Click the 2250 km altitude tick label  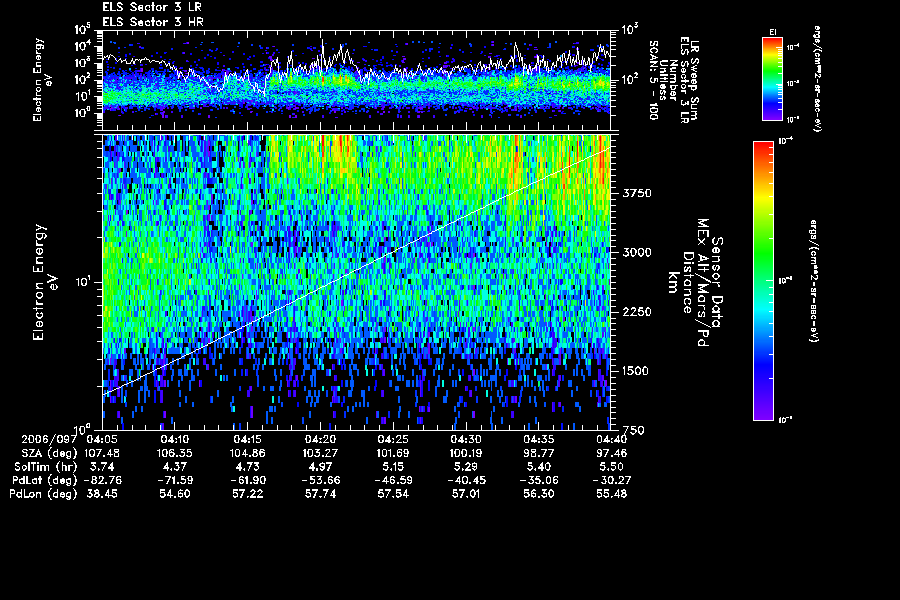click(x=637, y=312)
